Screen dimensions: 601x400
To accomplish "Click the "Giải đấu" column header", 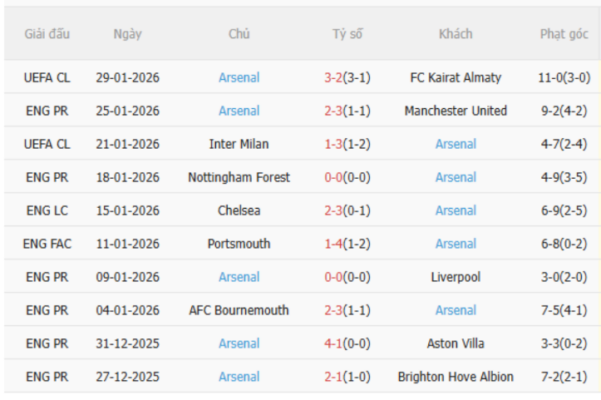I will pyautogui.click(x=47, y=34).
